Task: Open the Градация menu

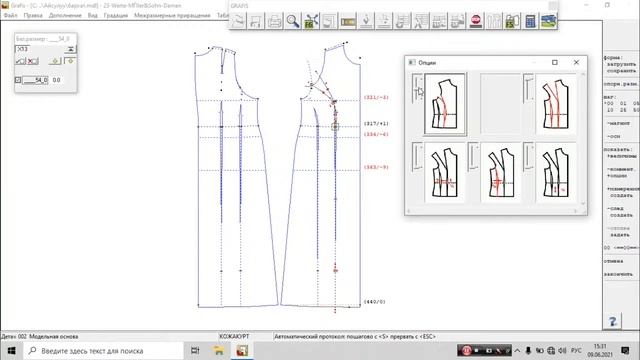Action: (116, 16)
